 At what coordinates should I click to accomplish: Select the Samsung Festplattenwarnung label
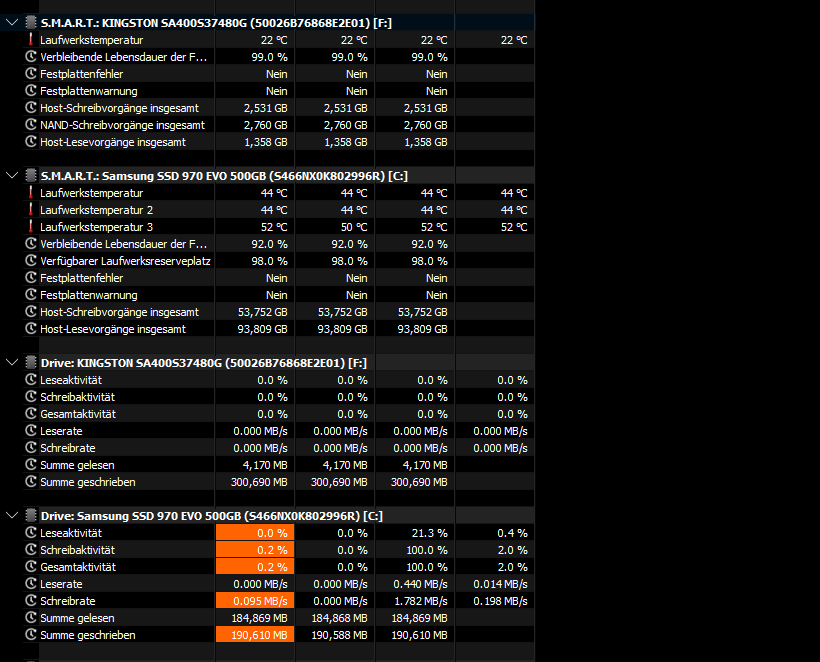(88, 295)
